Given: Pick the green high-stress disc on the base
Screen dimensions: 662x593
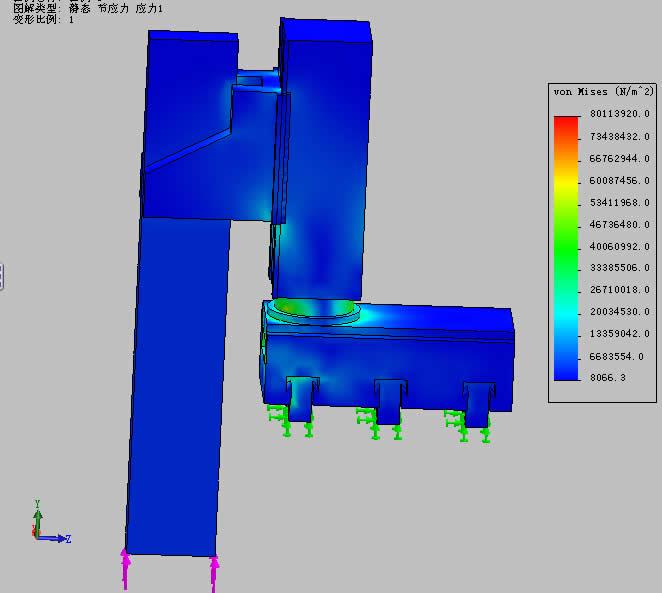Looking at the screenshot, I should 313,309.
